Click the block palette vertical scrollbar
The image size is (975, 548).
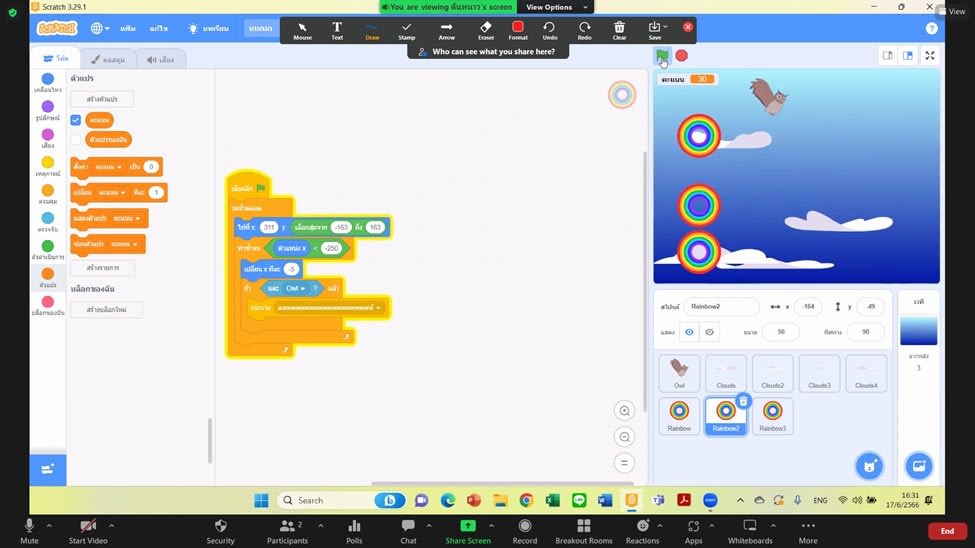210,440
